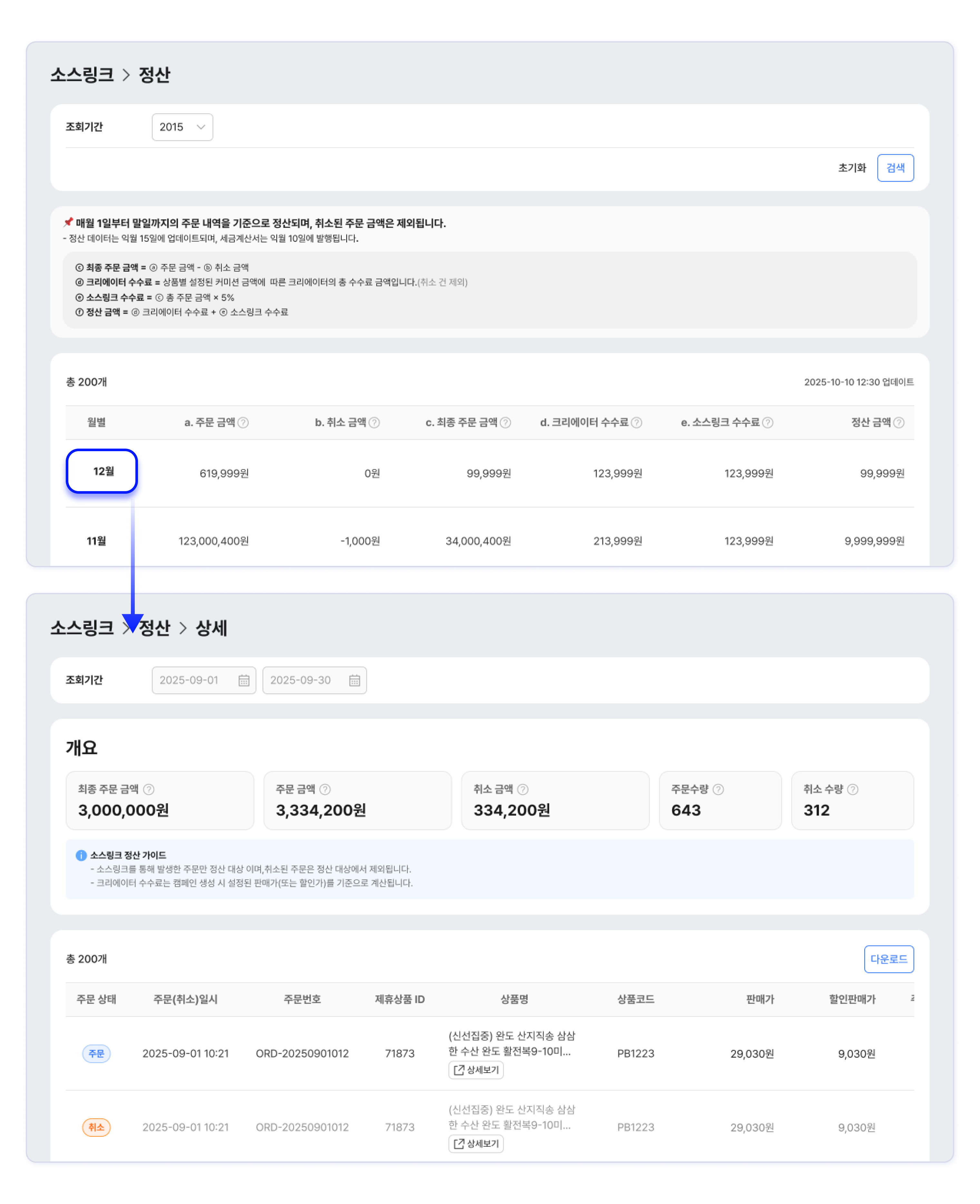Click help icon beside 'd. 크리에이터 수수료' header
Image resolution: width=980 pixels, height=1204 pixels.
point(636,422)
